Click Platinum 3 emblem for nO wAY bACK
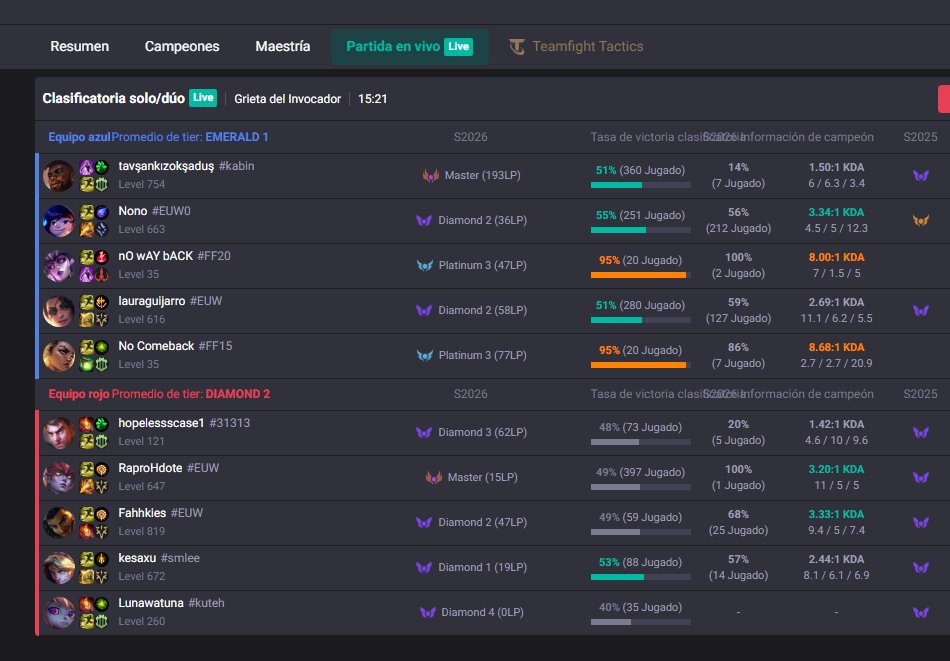950x661 pixels. point(425,265)
